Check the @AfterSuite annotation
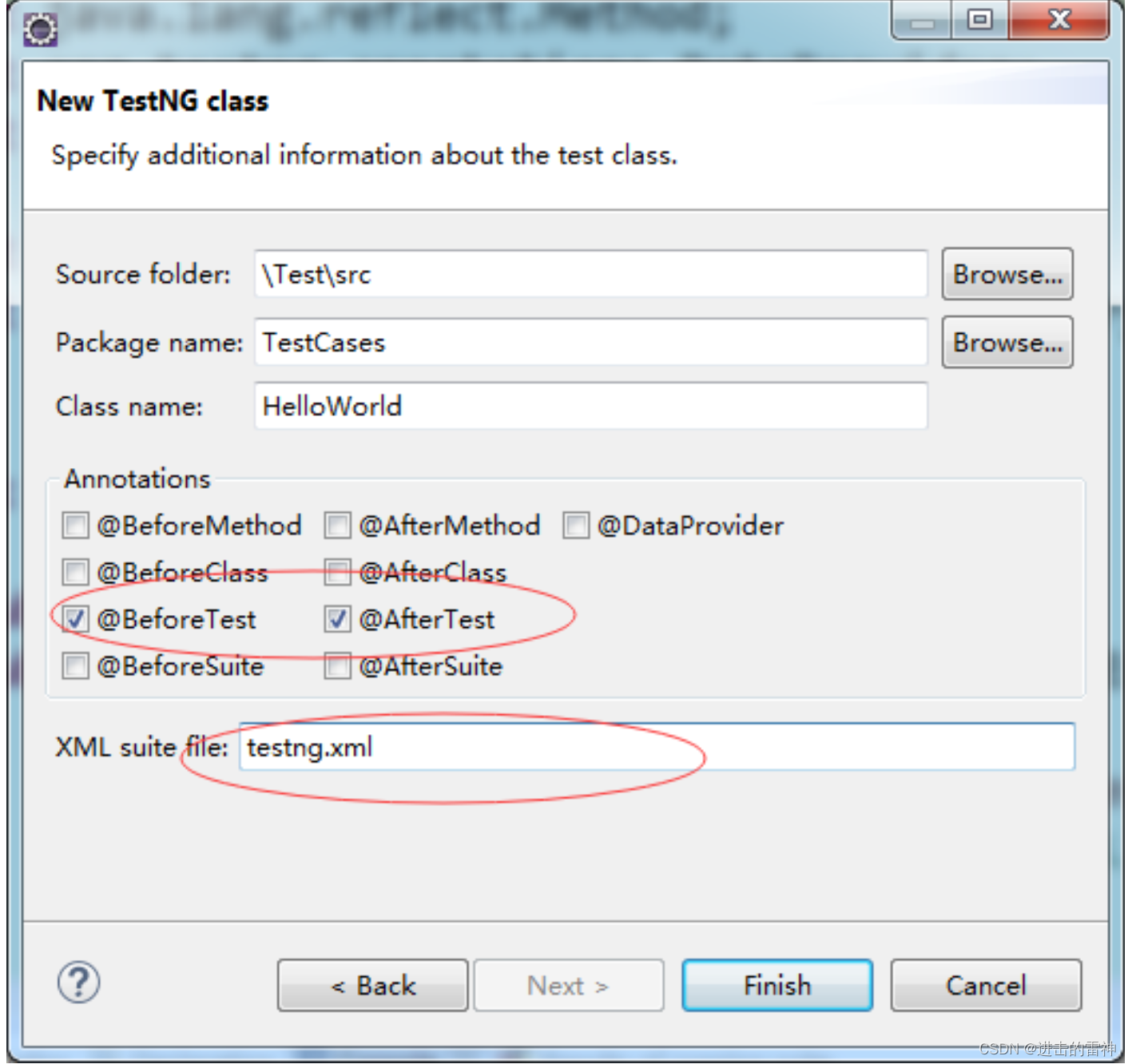This screenshot has width=1128, height=1064. click(337, 666)
